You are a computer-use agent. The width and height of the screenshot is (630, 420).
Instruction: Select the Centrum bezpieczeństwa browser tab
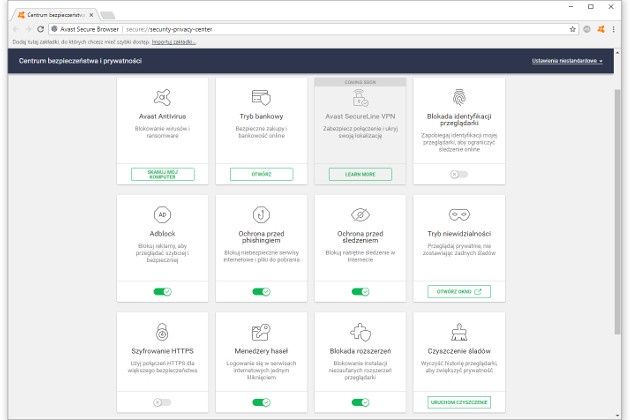coord(55,15)
